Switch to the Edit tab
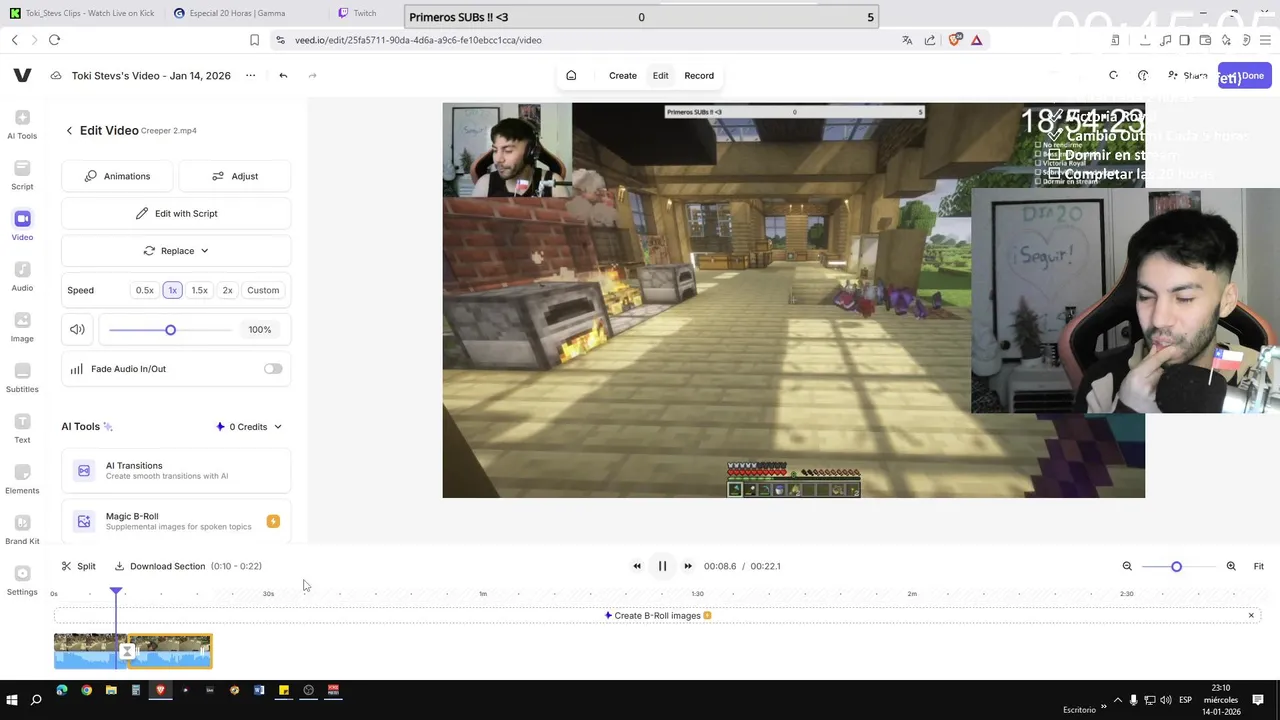The image size is (1280, 720). click(661, 76)
